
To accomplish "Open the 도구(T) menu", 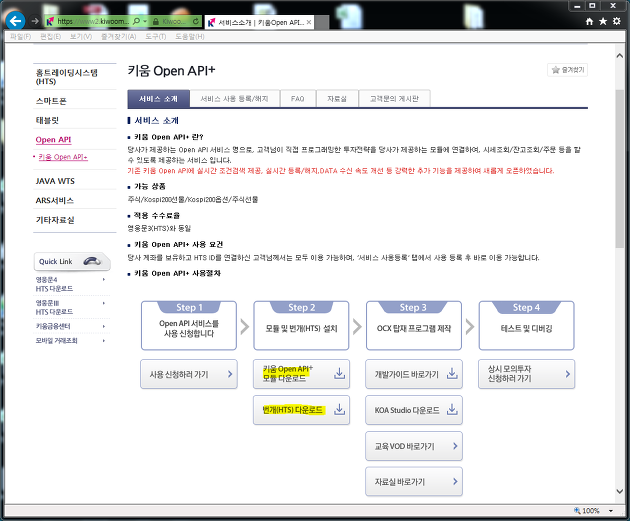I will click(x=155, y=37).
